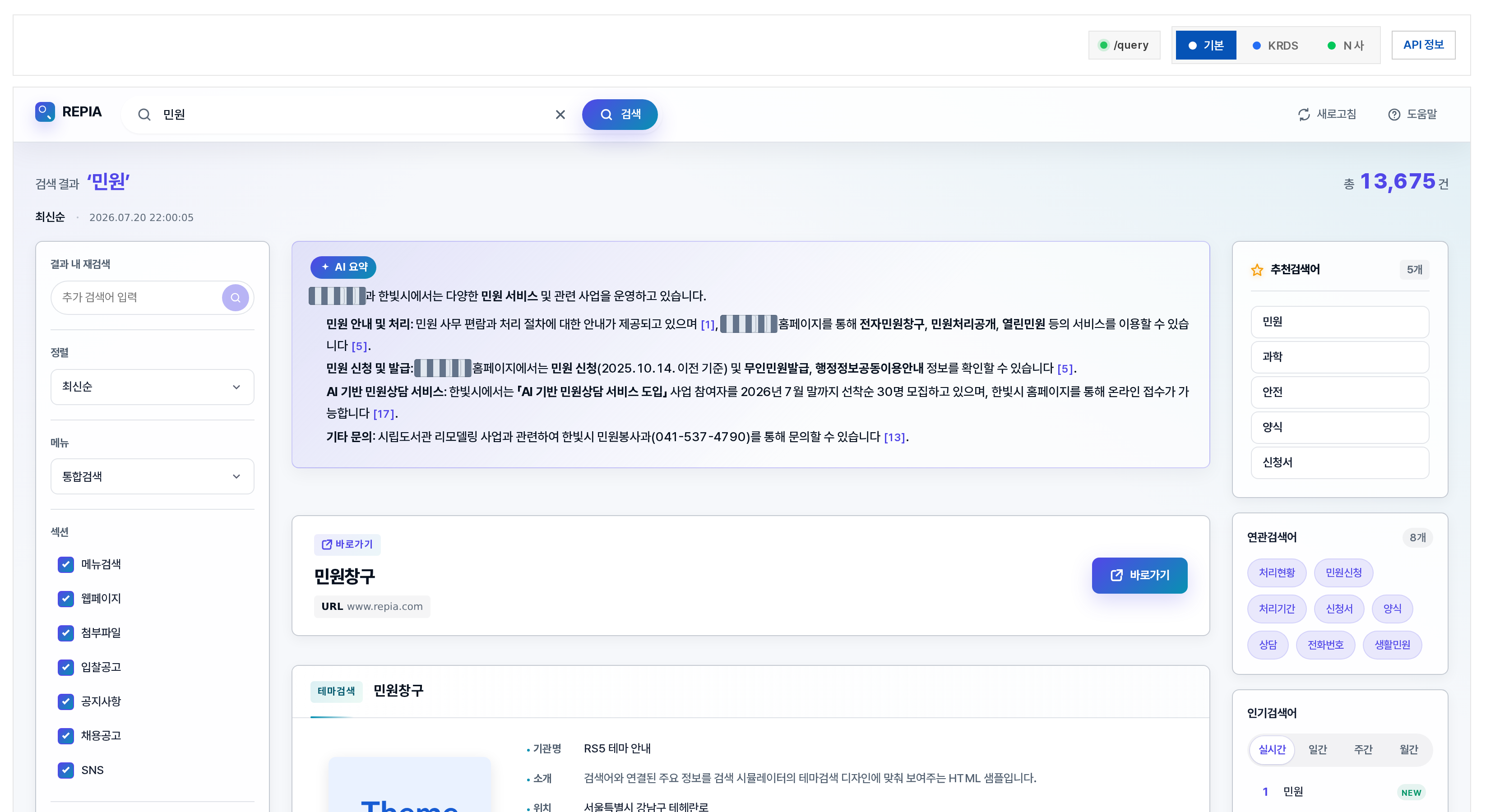The height and width of the screenshot is (812, 1500).
Task: Click the 5개 count badge
Action: 1414,269
